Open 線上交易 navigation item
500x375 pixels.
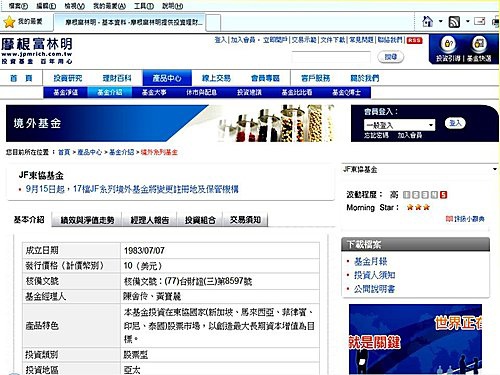216,78
